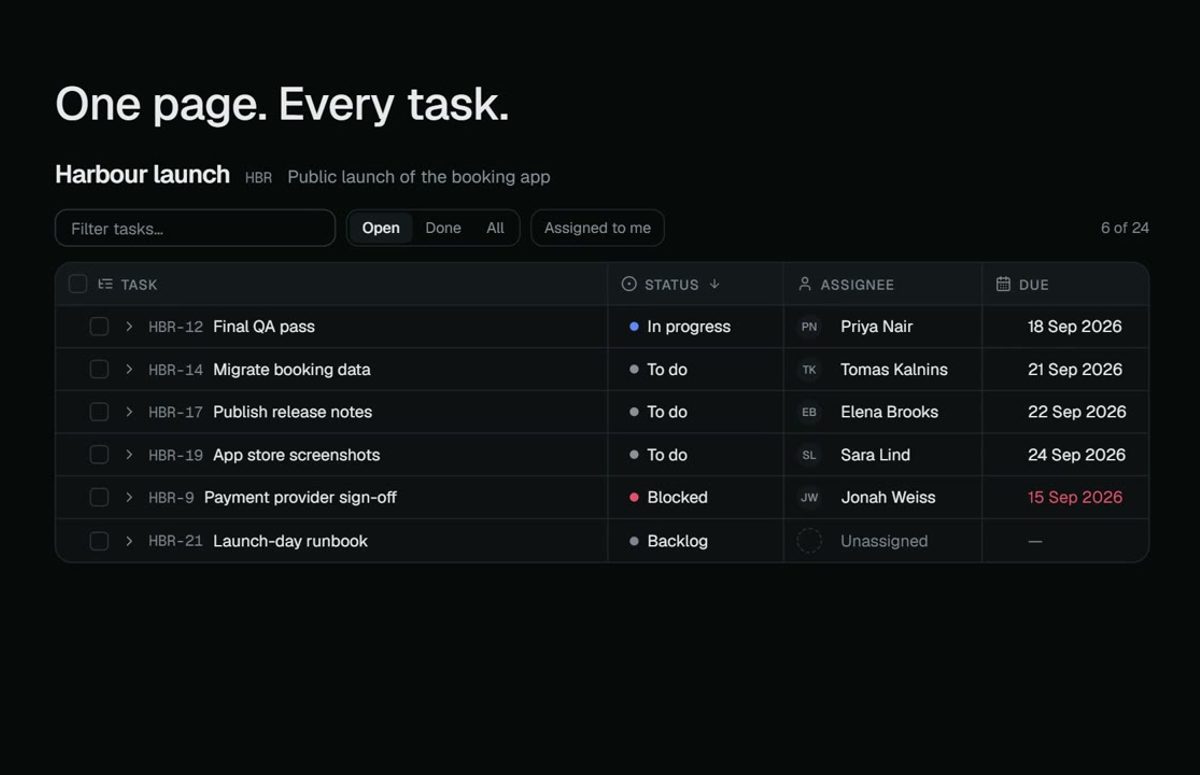Screen dimensions: 1200x775
Task: Switch to the Done tab
Action: [x=443, y=228]
